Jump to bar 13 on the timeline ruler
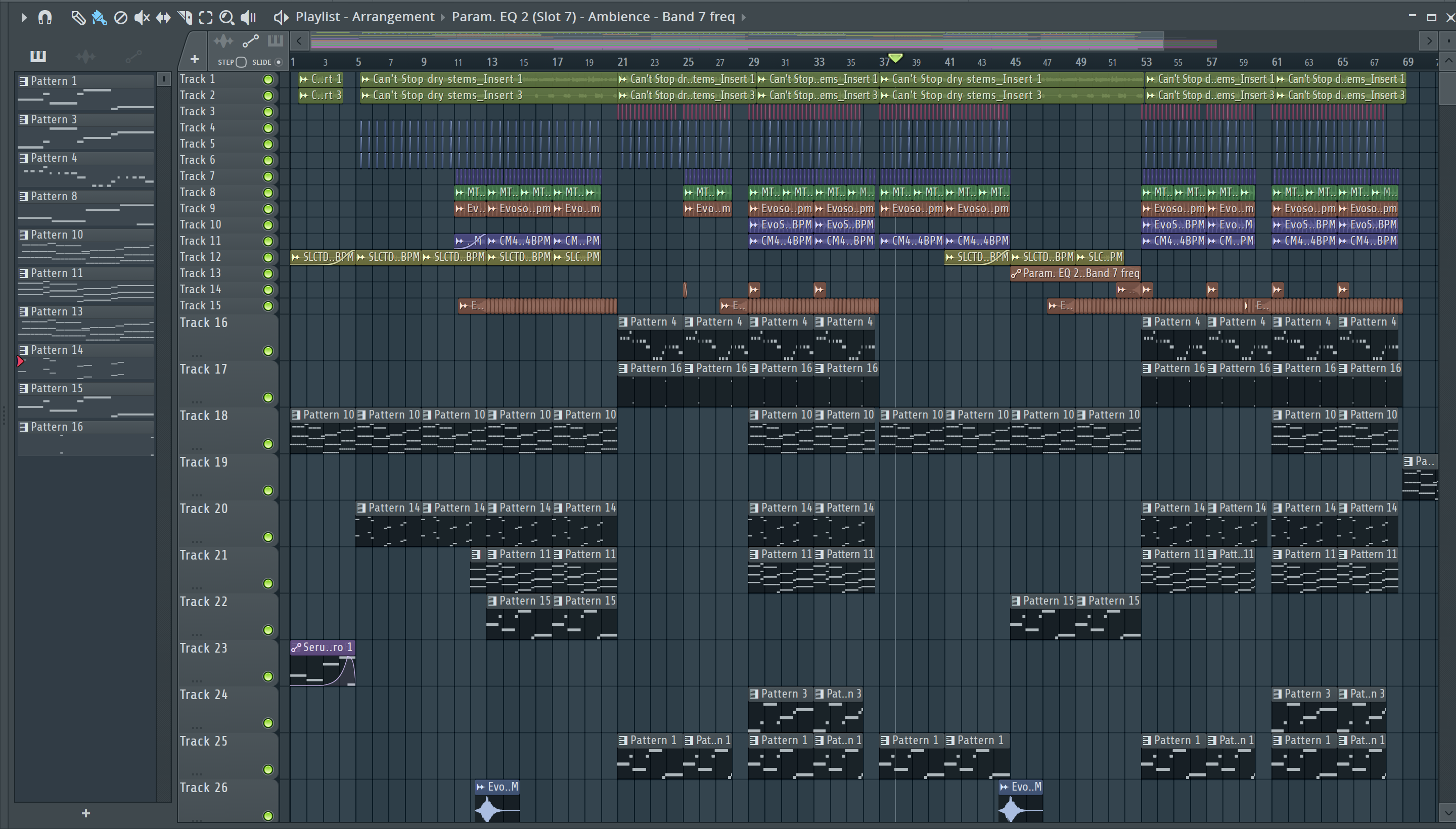The height and width of the screenshot is (829, 1456). tap(492, 62)
